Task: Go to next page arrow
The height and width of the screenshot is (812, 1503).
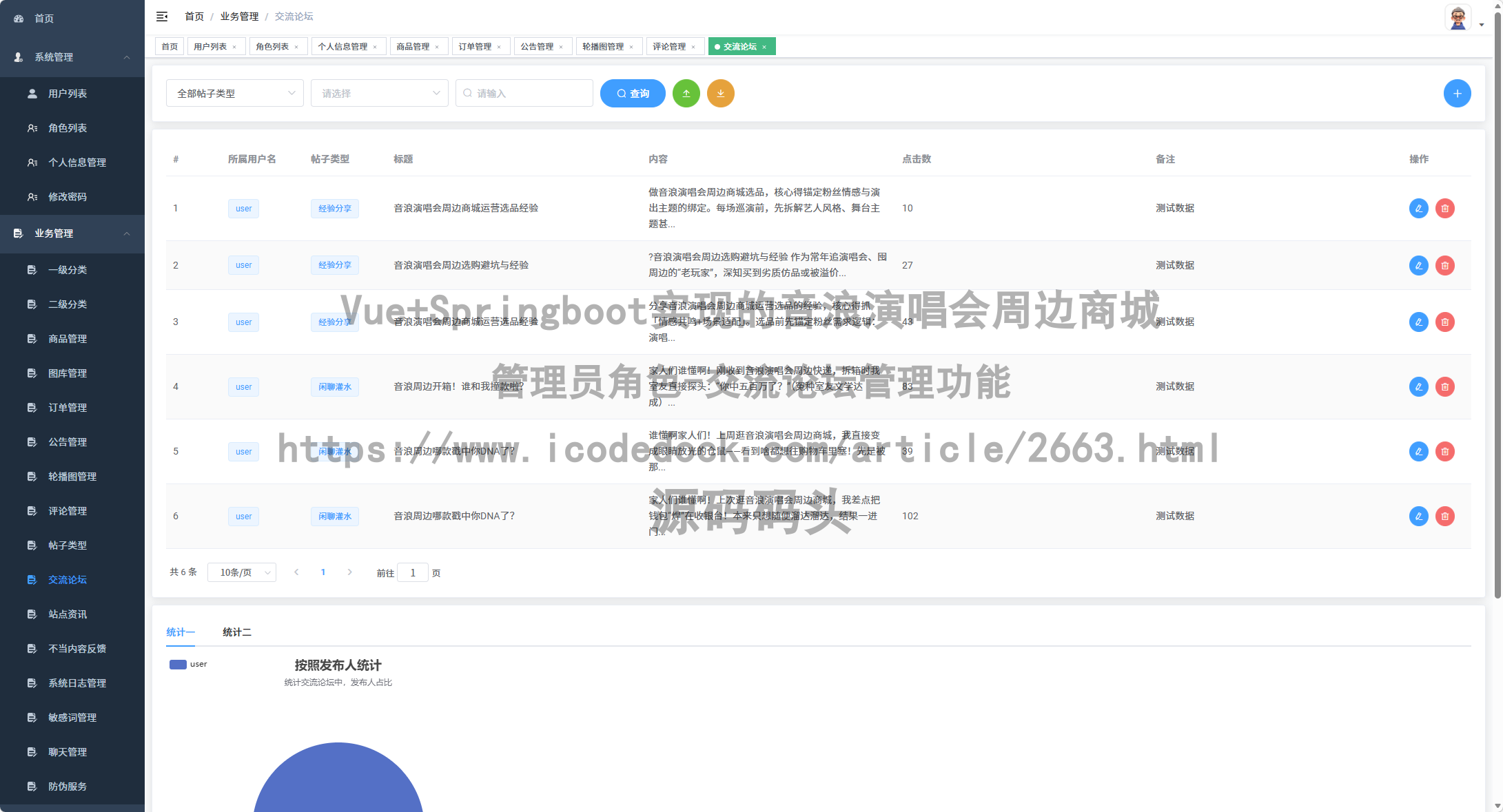Action: click(x=350, y=572)
